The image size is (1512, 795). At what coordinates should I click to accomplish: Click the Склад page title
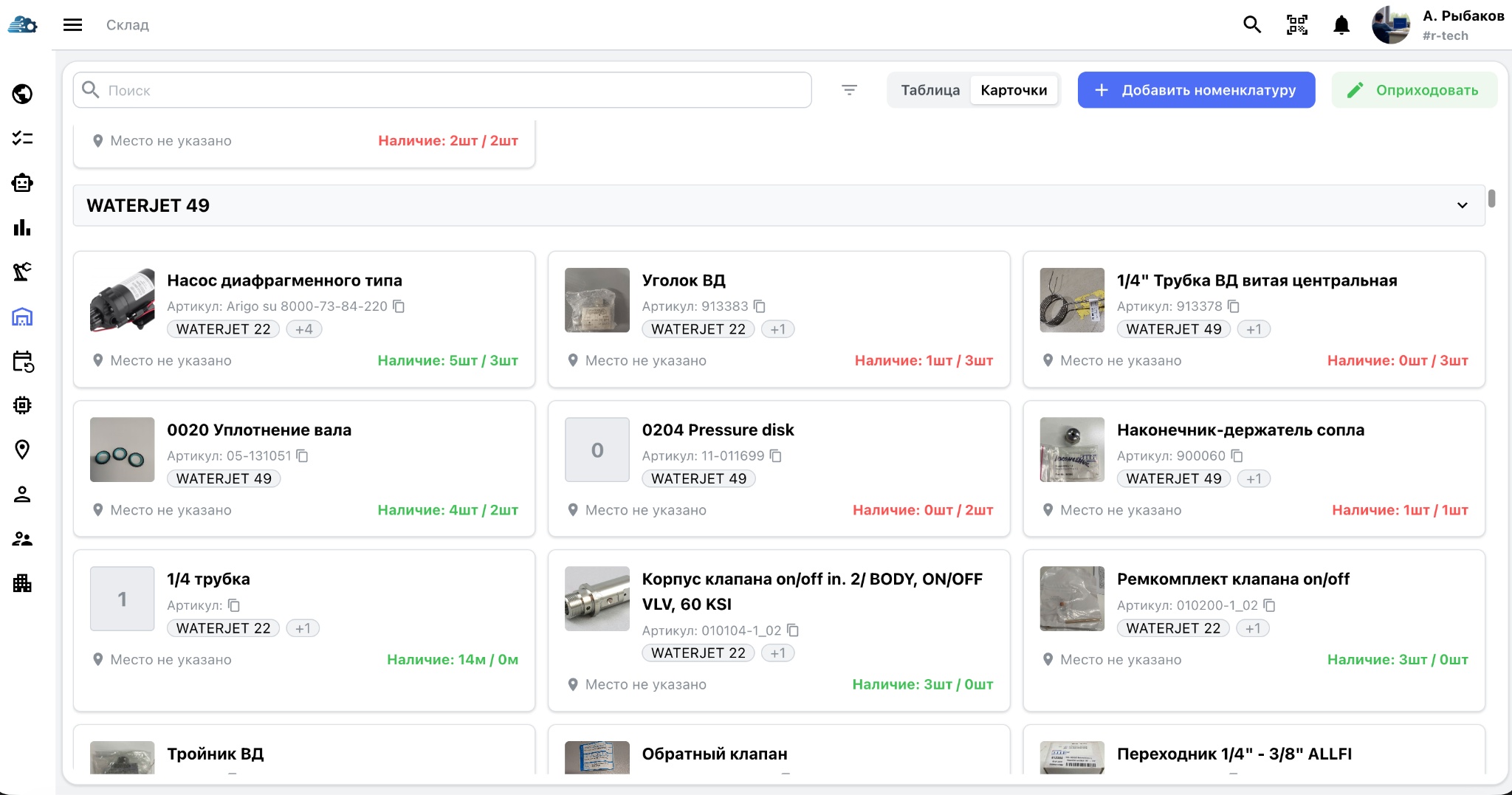128,25
